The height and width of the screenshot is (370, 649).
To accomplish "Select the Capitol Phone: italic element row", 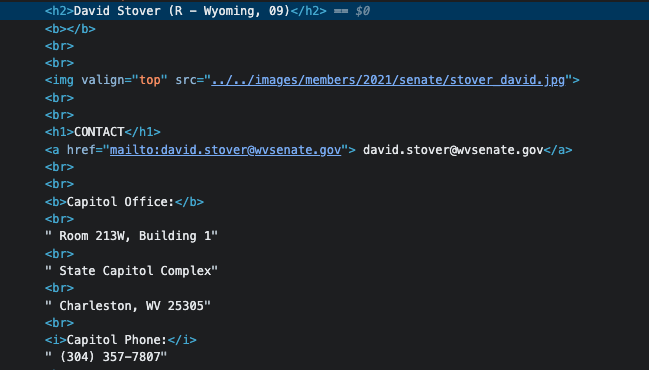I will [120, 340].
